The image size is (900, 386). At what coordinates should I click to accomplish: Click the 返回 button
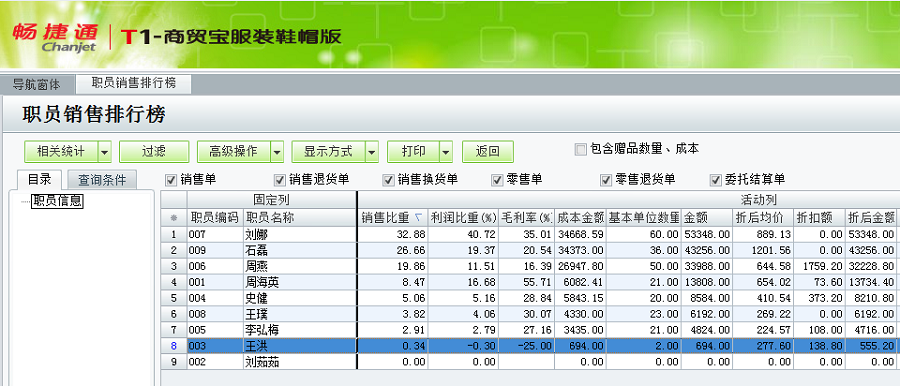click(488, 152)
